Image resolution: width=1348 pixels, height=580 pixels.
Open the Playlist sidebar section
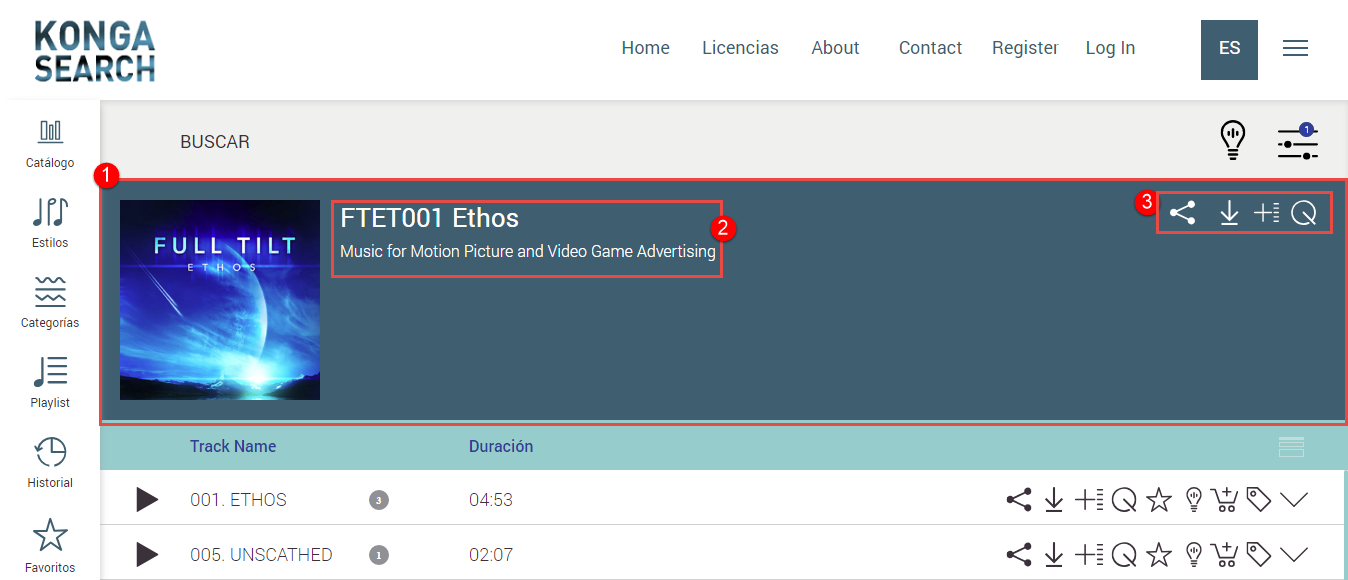coord(50,383)
